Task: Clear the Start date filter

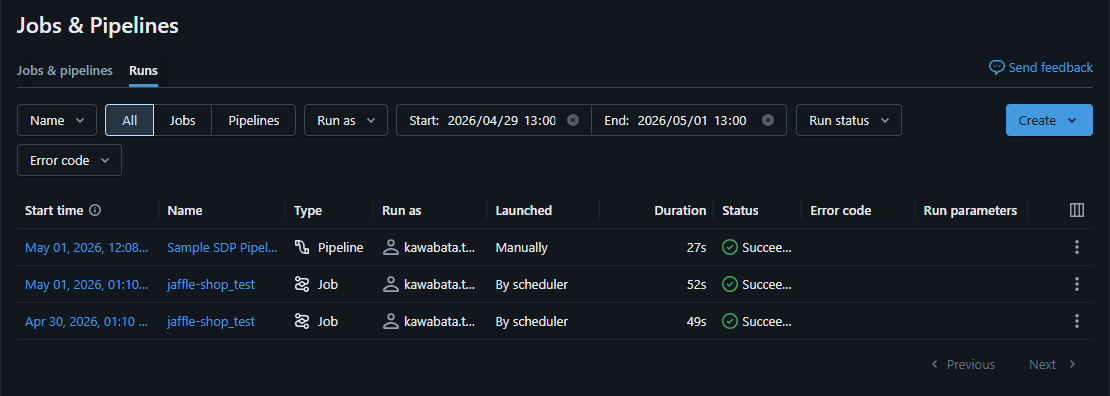Action: (x=573, y=120)
